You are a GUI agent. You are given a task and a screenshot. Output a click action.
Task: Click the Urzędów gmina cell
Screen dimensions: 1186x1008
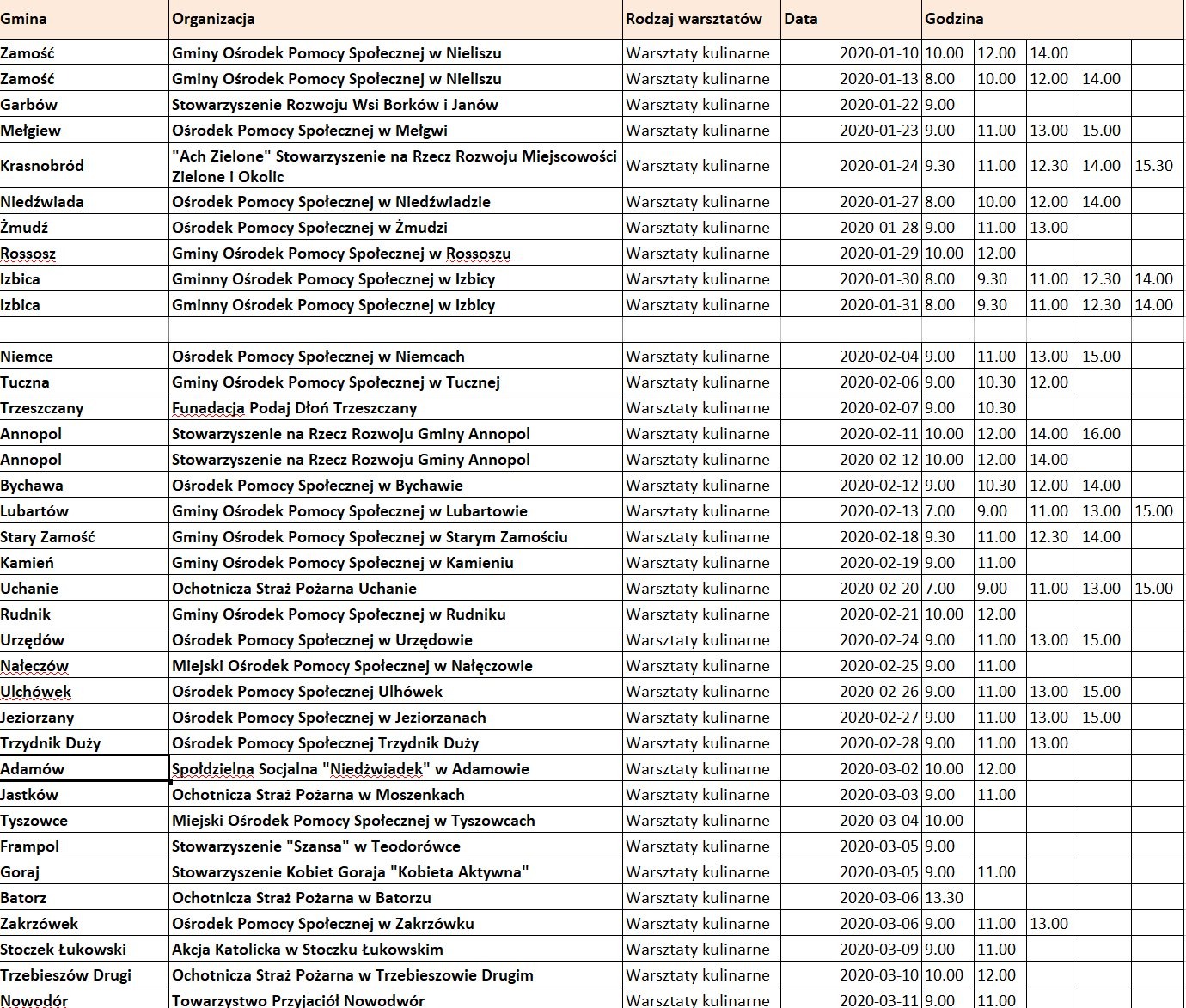(84, 640)
